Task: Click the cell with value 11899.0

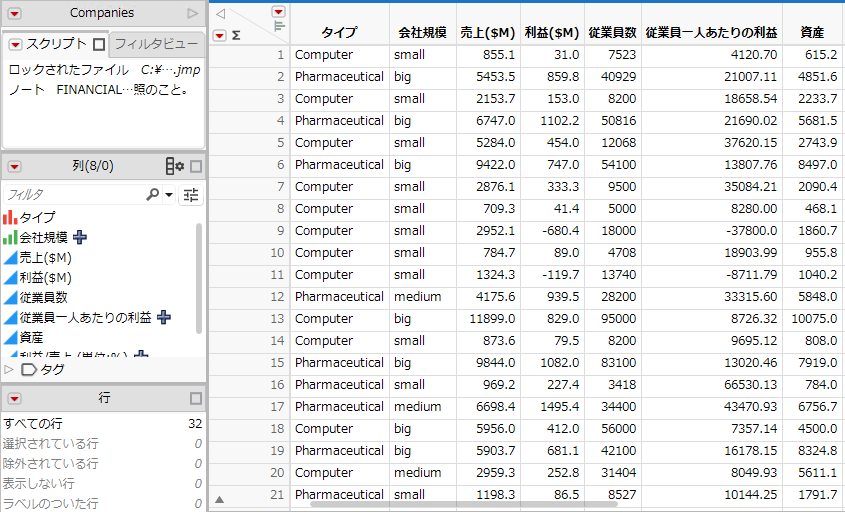Action: 488,319
